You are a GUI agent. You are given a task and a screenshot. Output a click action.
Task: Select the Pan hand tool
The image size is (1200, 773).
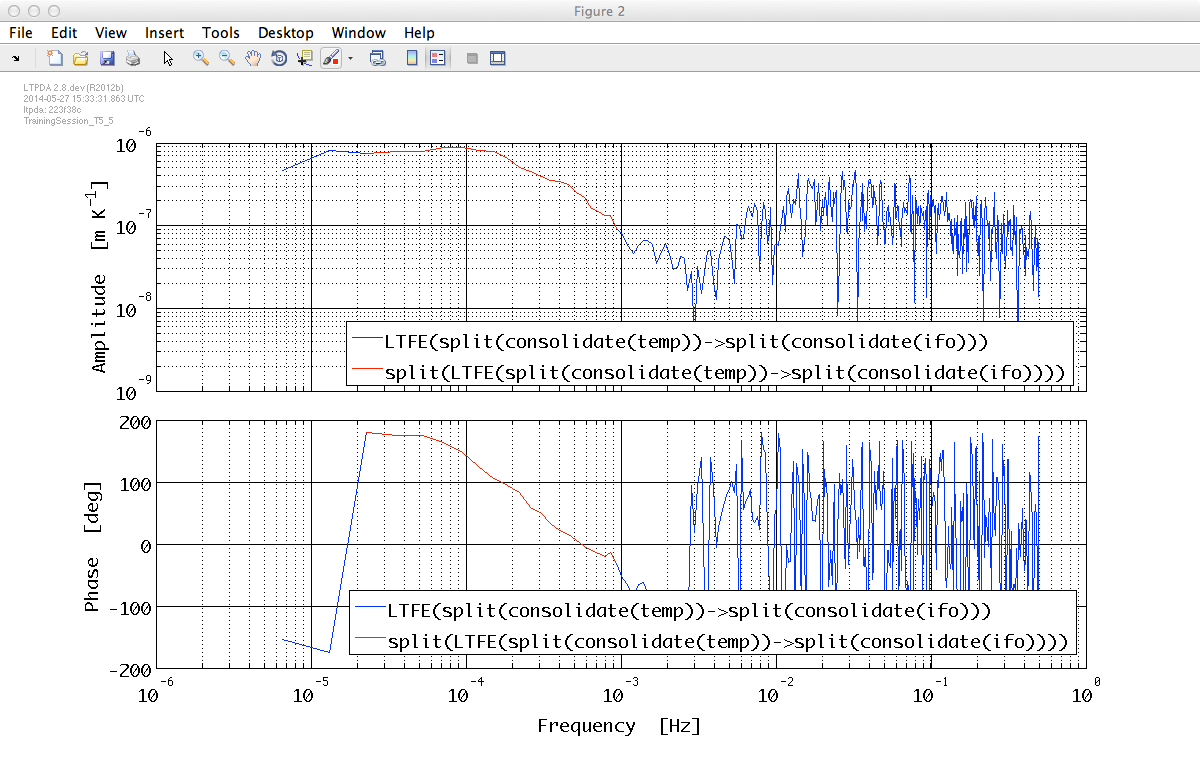pyautogui.click(x=253, y=58)
